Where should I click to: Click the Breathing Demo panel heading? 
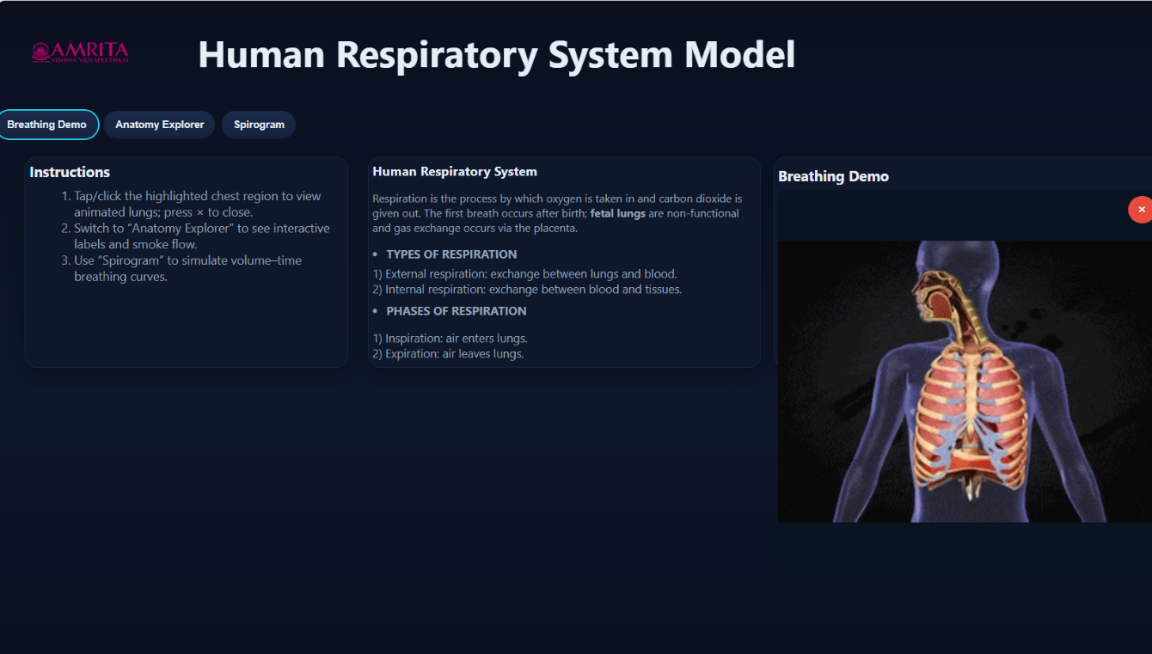[x=833, y=176]
